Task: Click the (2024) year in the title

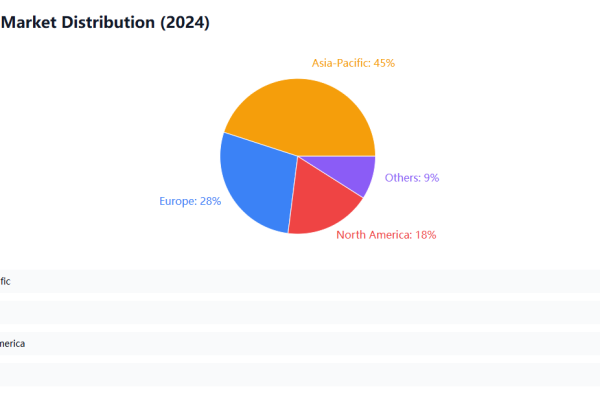Action: coord(185,22)
